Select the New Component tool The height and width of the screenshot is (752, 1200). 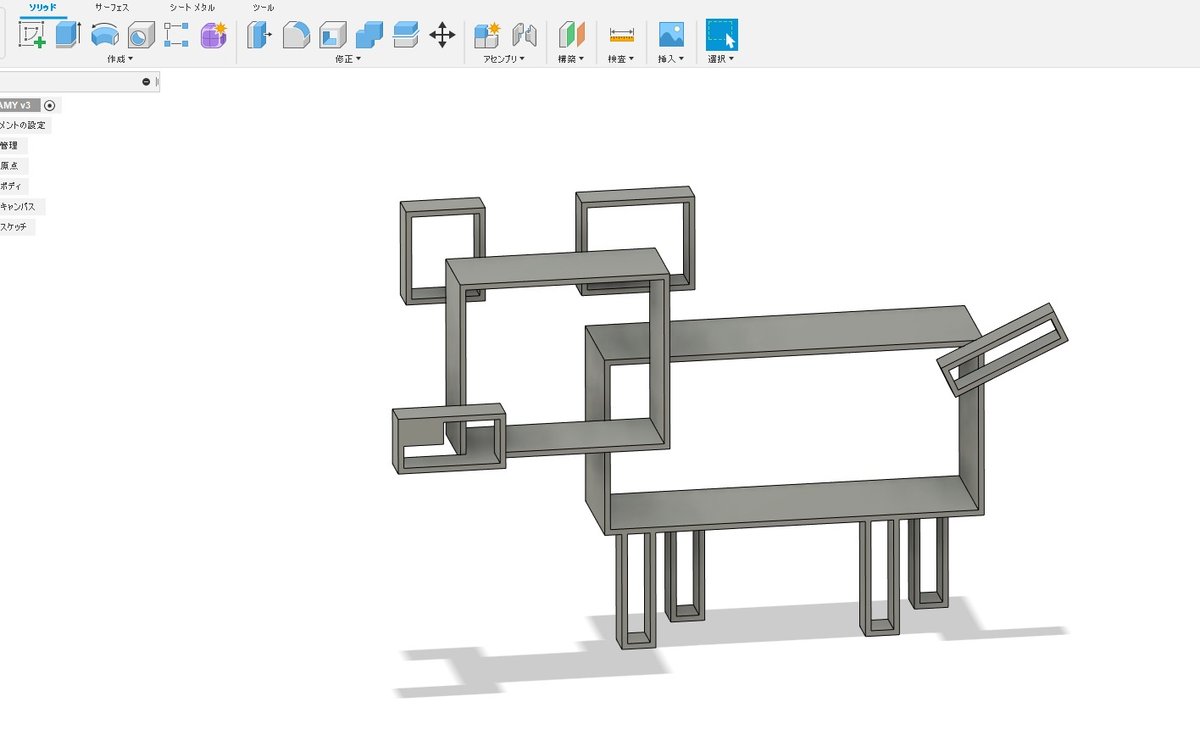click(487, 35)
